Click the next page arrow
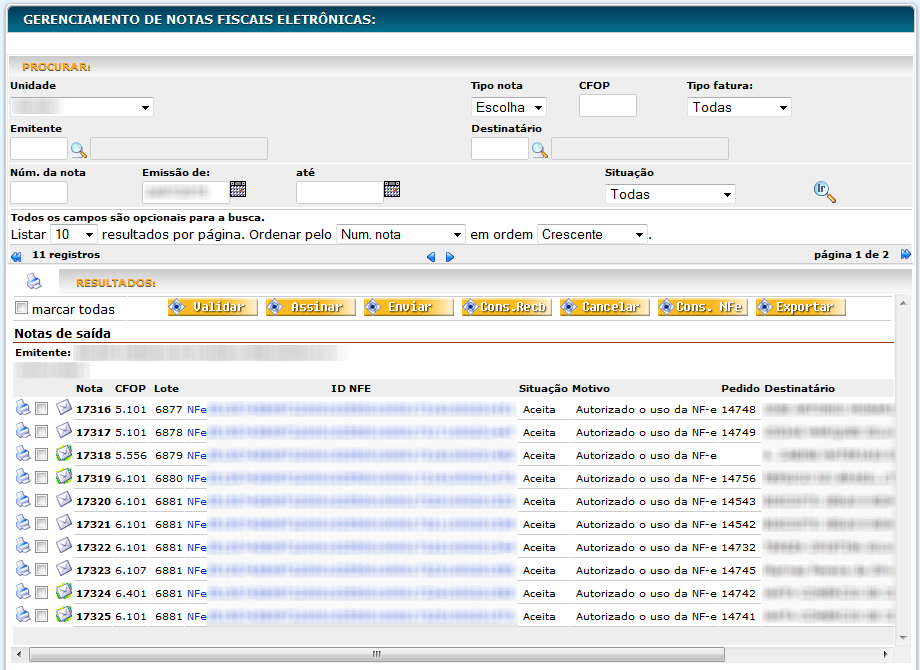This screenshot has height=670, width=920. tap(450, 257)
